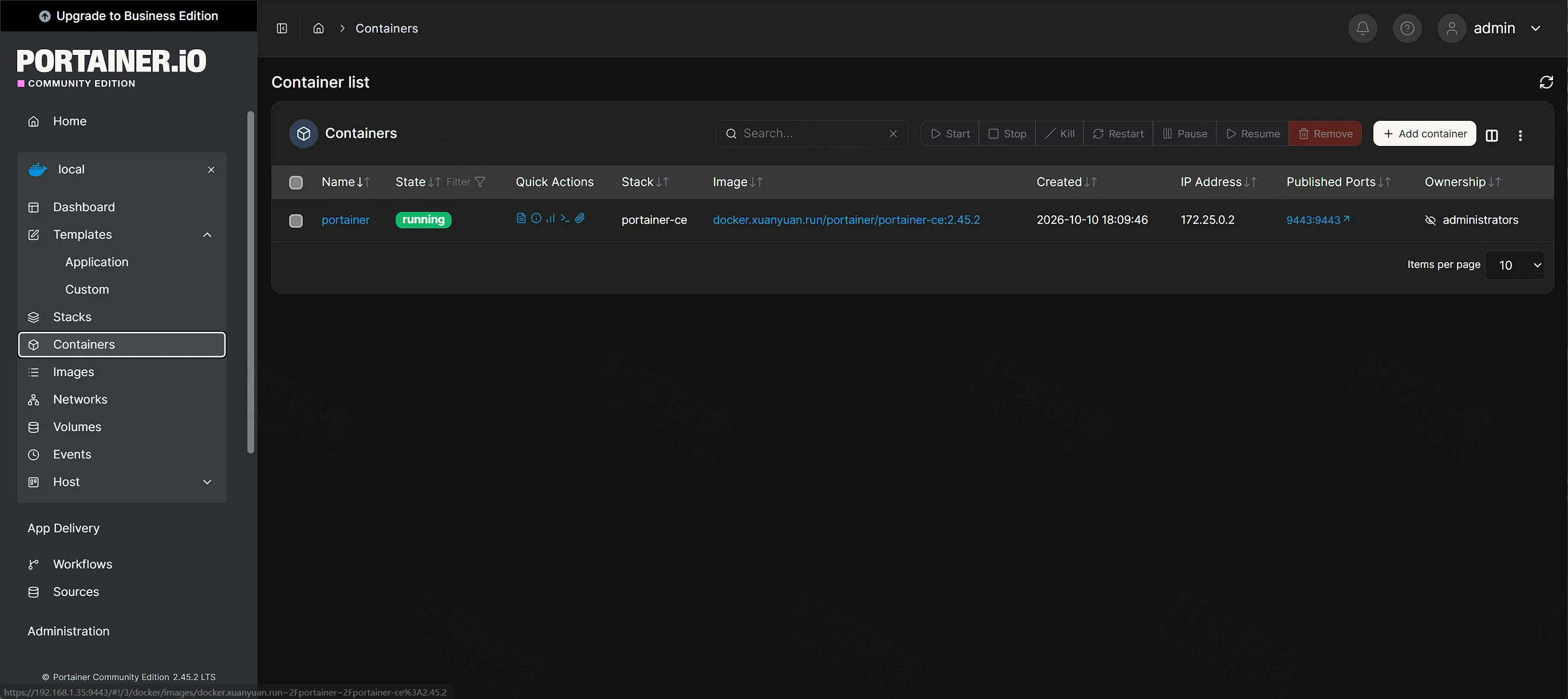Open Volumes in the sidebar
This screenshot has width=1568, height=699.
[x=122, y=427]
